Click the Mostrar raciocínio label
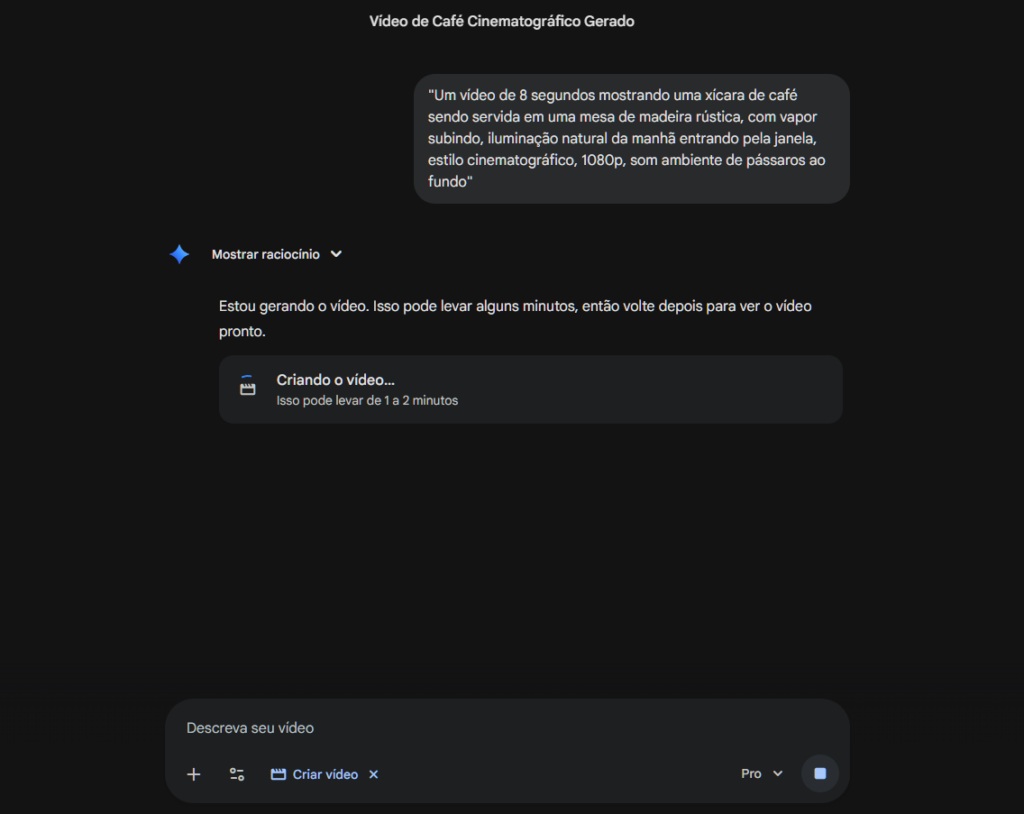 pyautogui.click(x=265, y=254)
